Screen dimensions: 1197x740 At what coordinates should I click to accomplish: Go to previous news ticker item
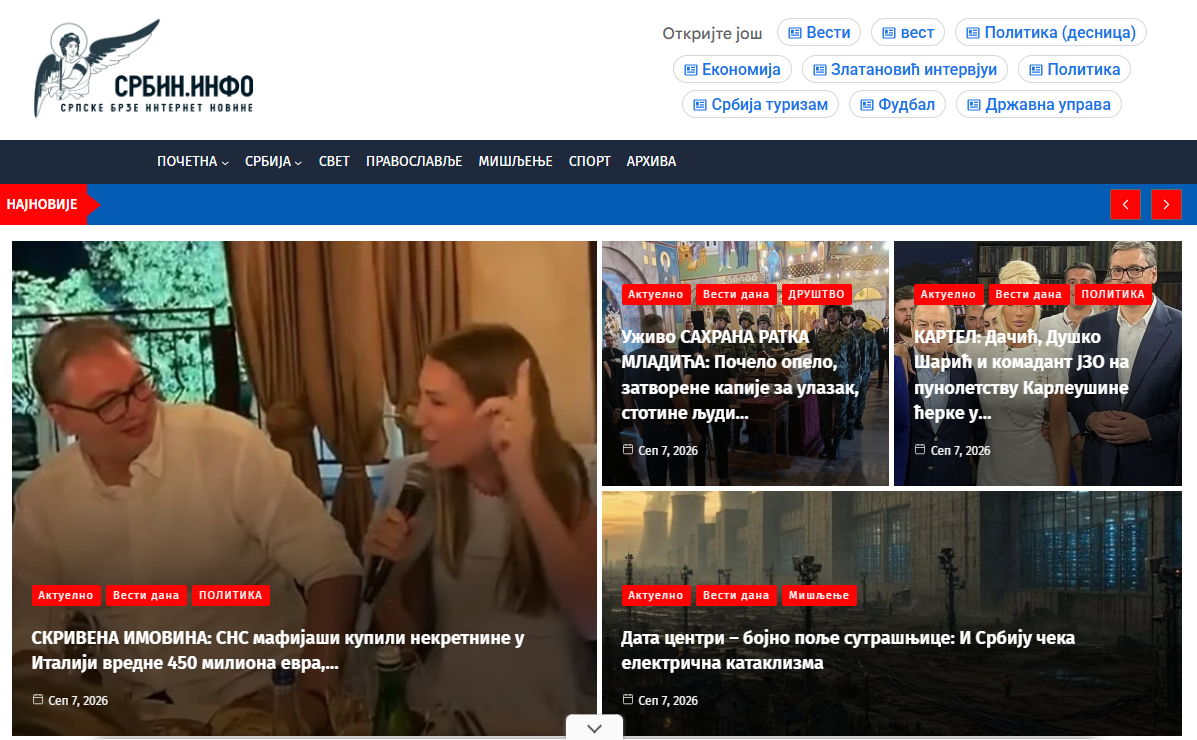1125,205
